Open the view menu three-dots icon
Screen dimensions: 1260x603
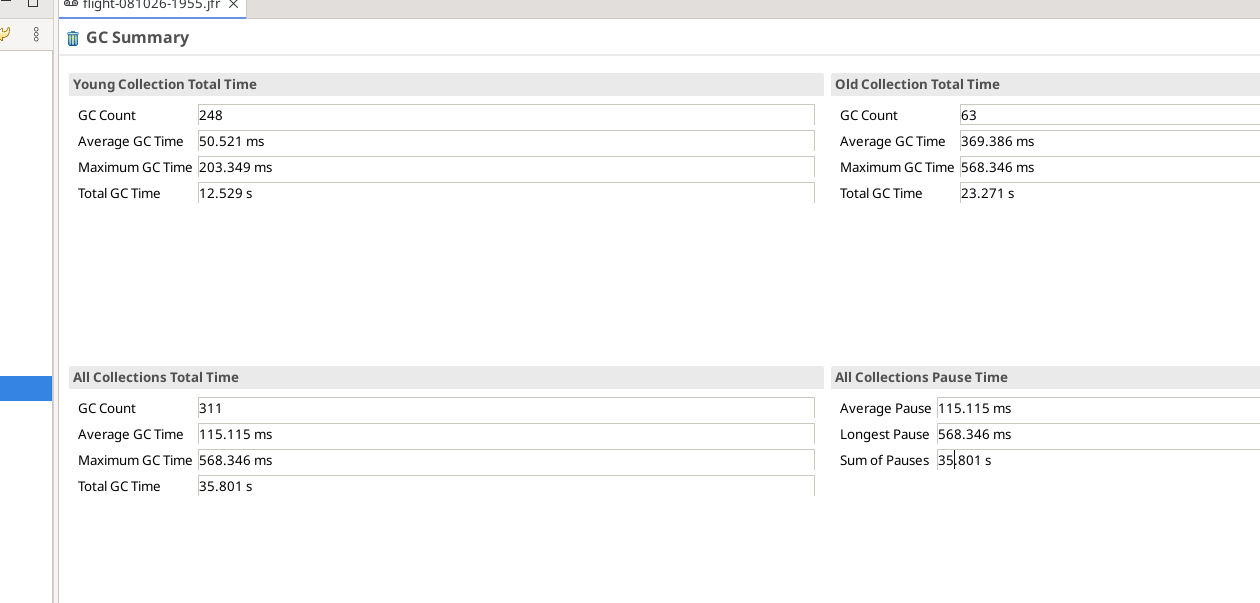[x=36, y=34]
